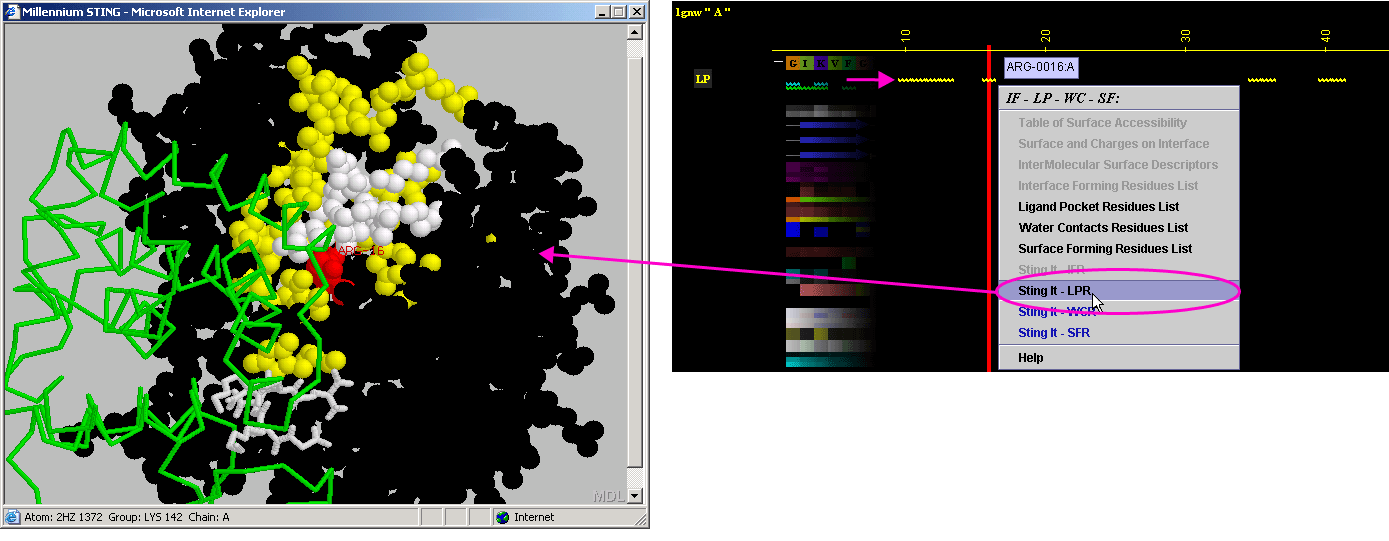Maximize the Millennium STING window
Viewport: 1389px width, 541px height.
[617, 12]
